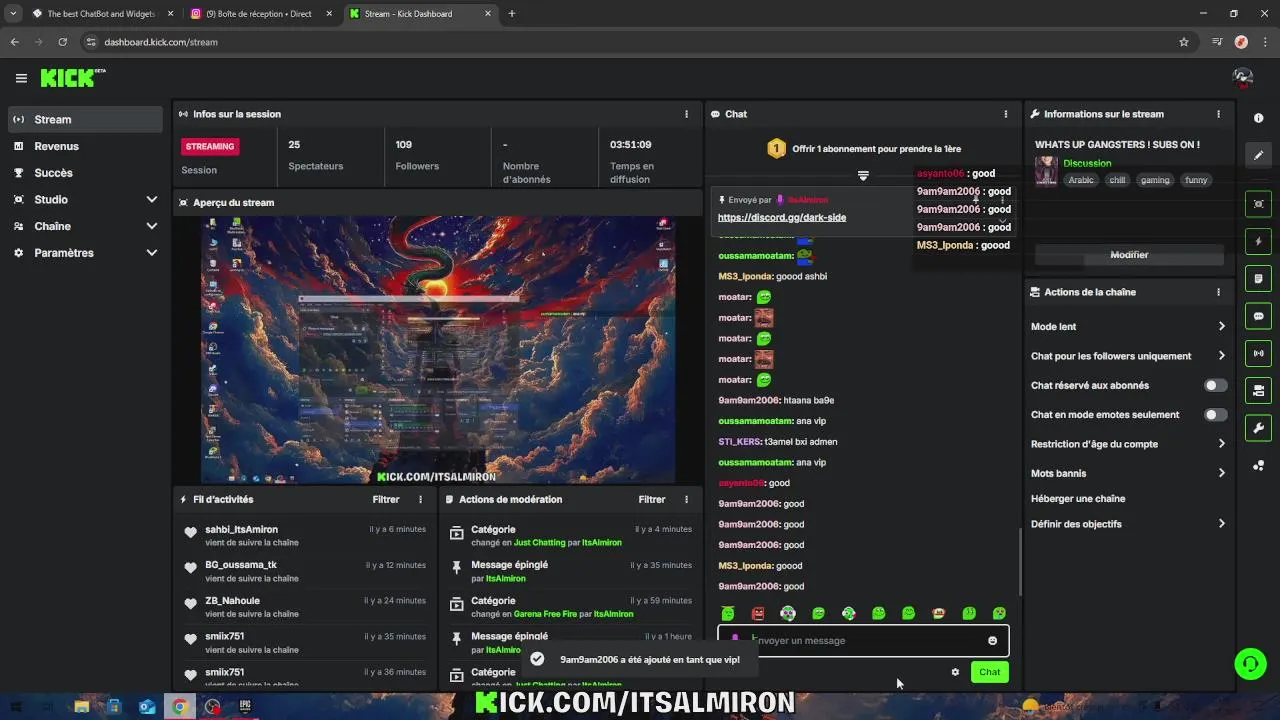The width and height of the screenshot is (1280, 720).
Task: Open a new browser tab
Action: (x=511, y=14)
